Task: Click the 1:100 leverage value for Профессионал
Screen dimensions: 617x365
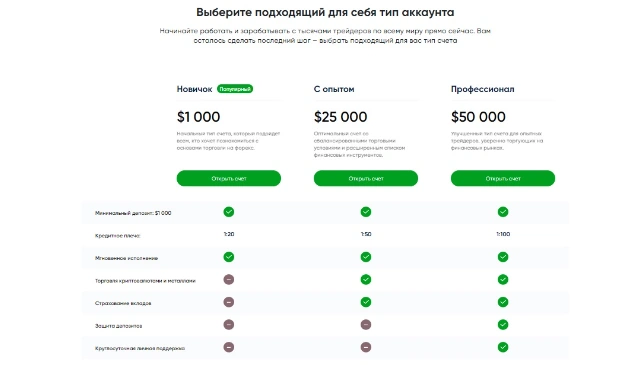Action: coord(503,234)
